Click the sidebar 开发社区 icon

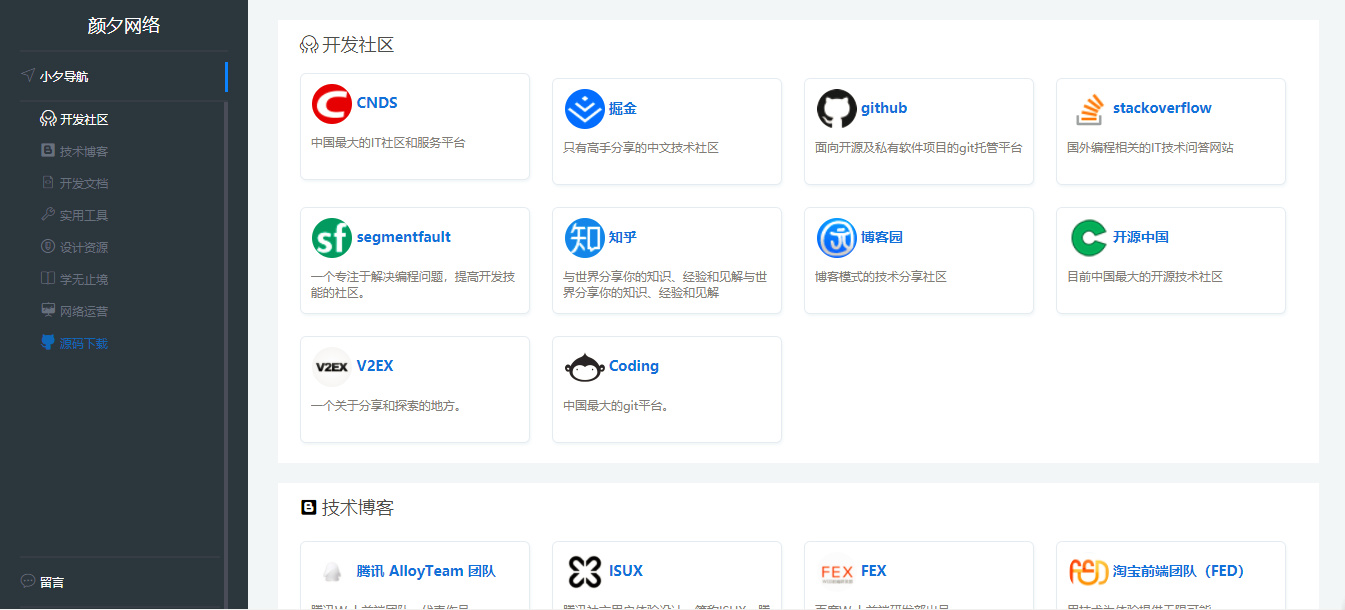tap(47, 119)
